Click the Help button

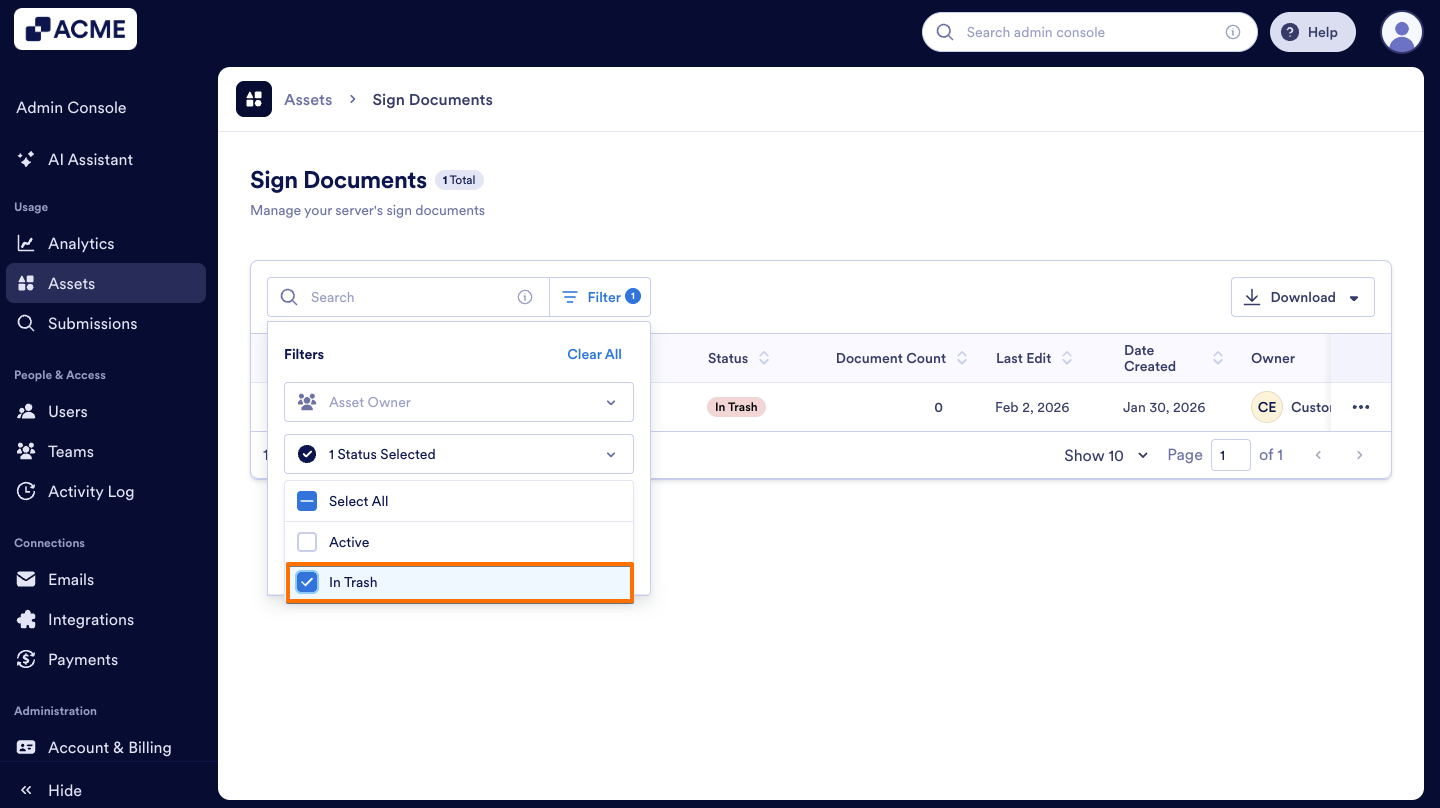click(x=1313, y=31)
